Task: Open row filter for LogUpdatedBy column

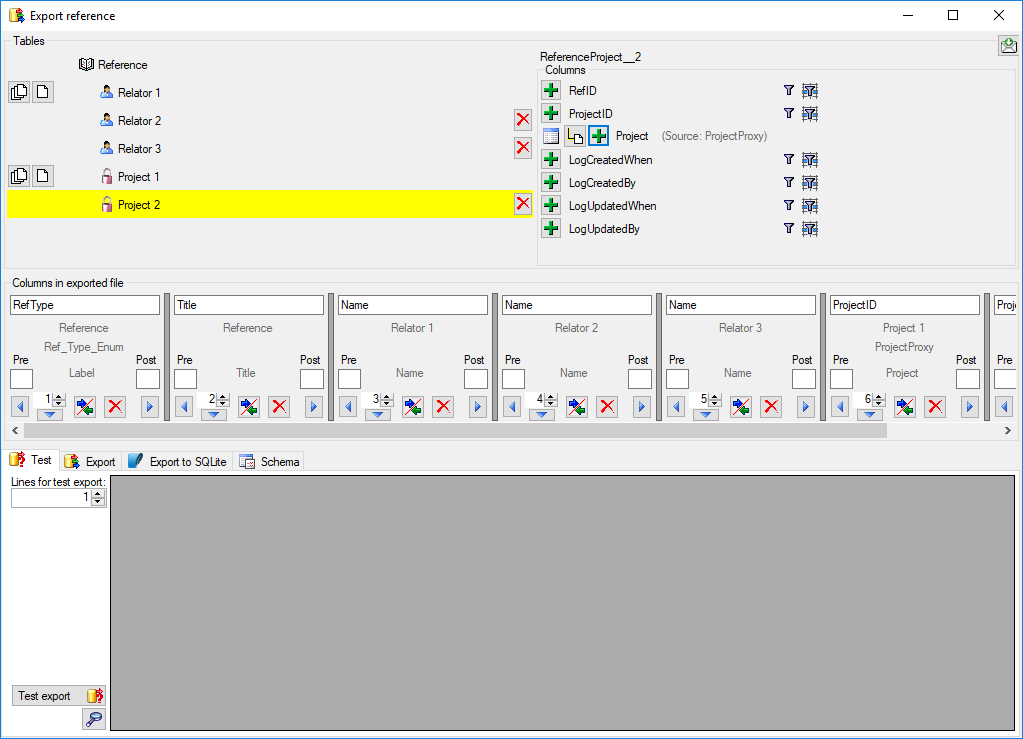Action: [x=810, y=228]
